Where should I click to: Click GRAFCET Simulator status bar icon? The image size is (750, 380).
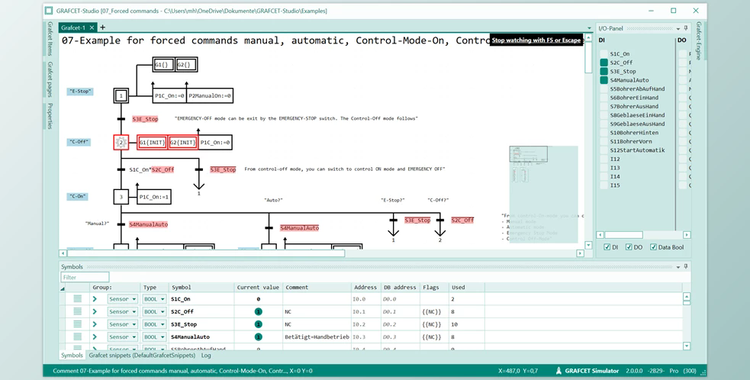559,371
